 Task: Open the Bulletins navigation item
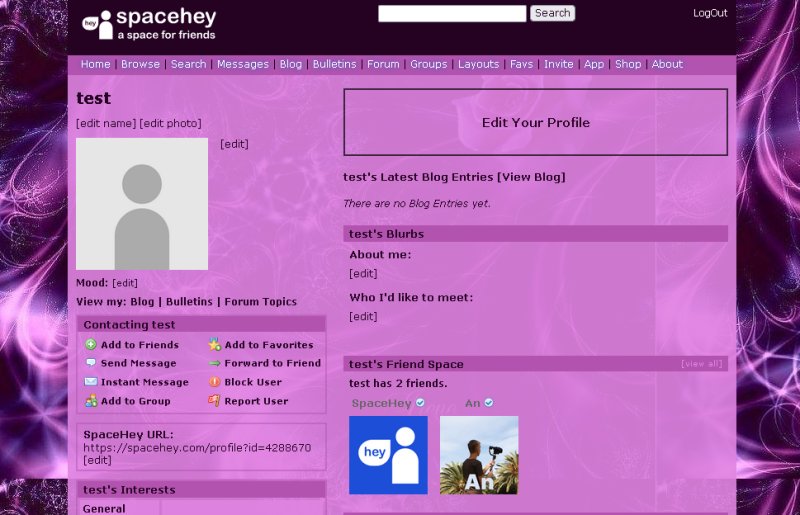[334, 64]
